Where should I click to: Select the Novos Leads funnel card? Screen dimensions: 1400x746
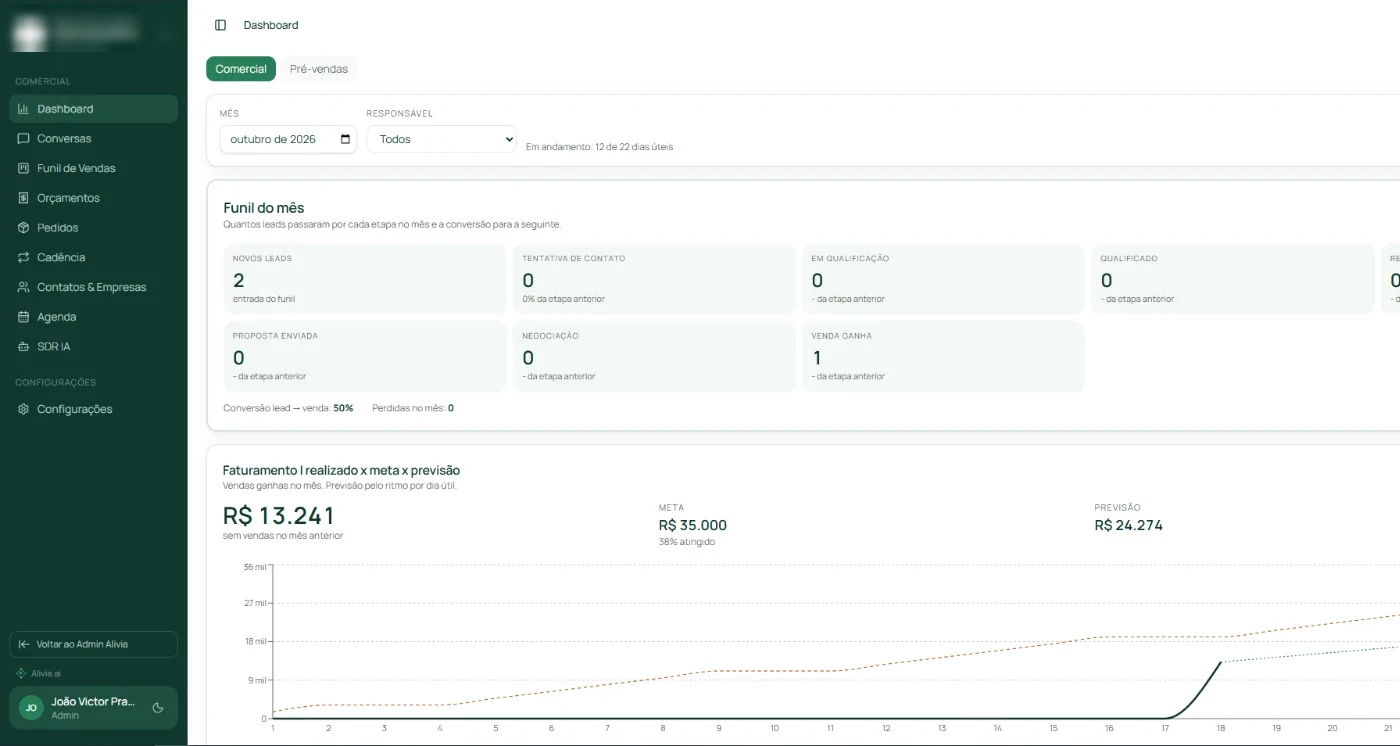click(365, 279)
